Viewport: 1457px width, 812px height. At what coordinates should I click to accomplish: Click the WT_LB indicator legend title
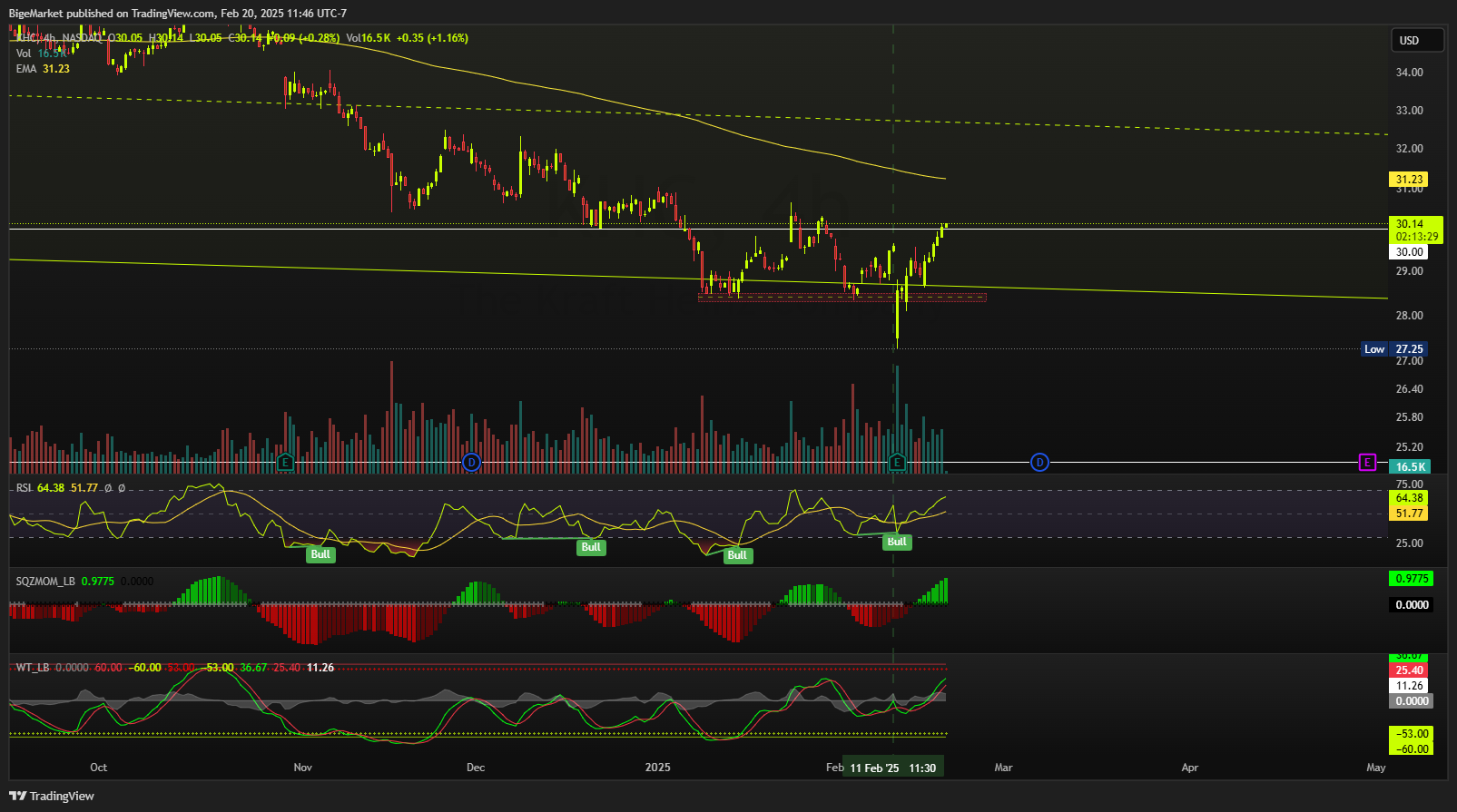33,668
